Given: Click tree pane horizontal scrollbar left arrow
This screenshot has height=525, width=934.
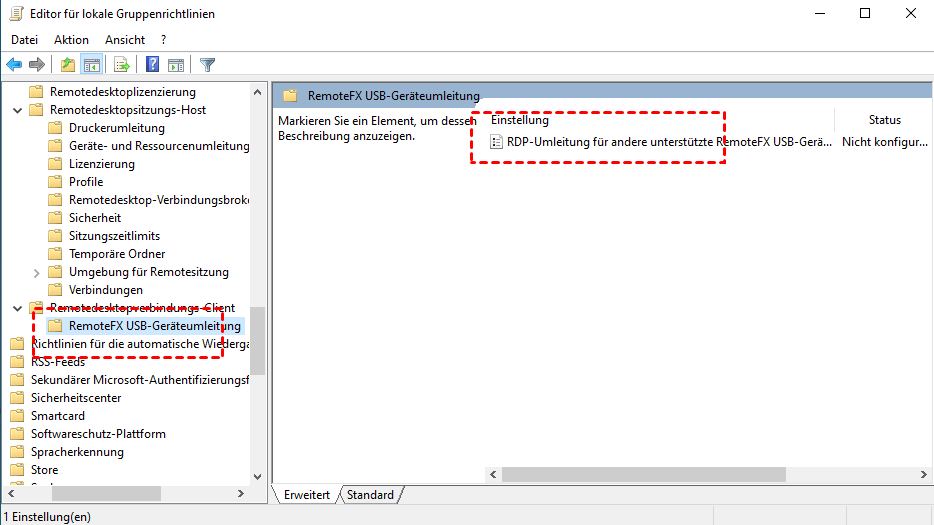Looking at the screenshot, I should (11, 493).
